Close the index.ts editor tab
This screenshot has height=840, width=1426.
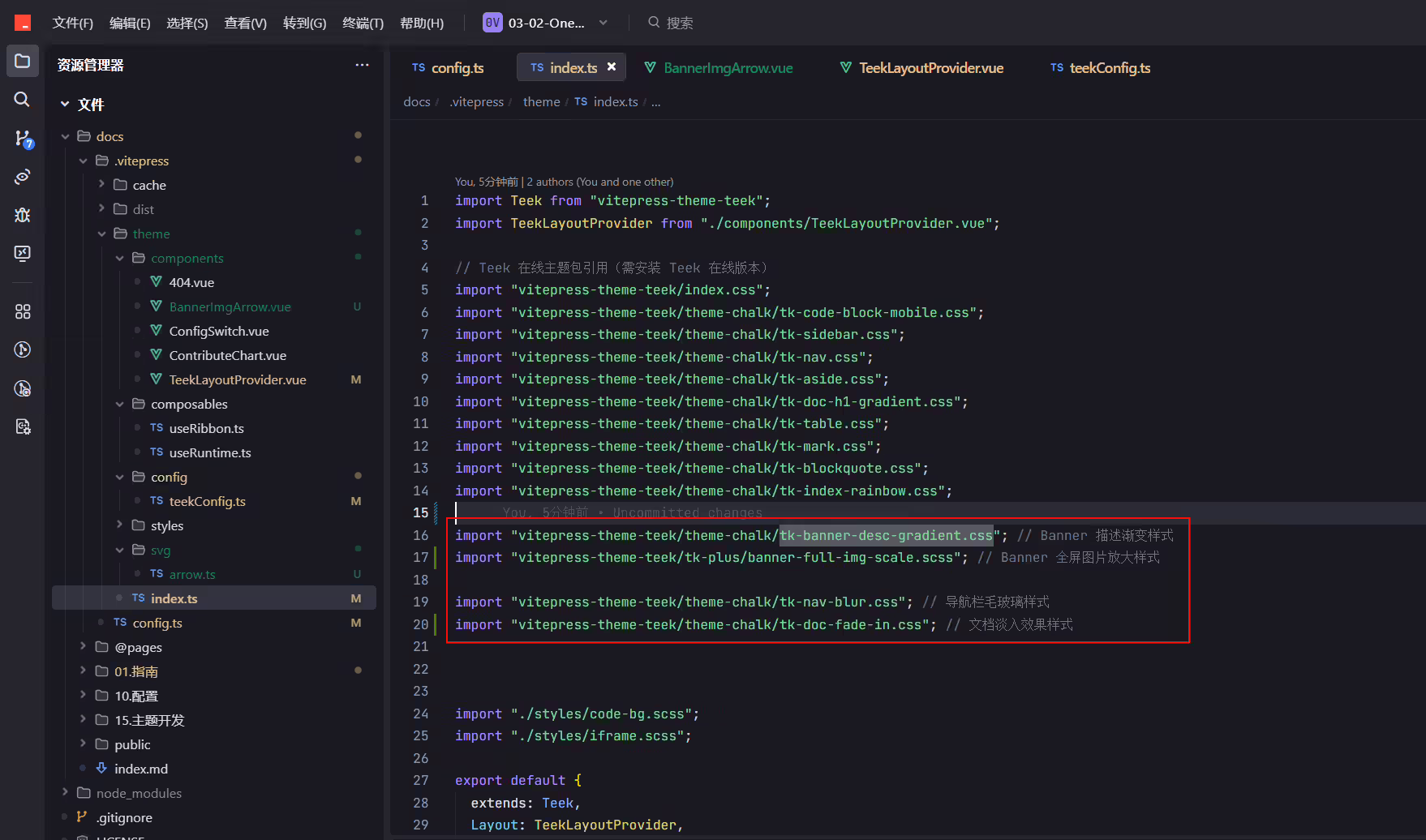(x=612, y=67)
